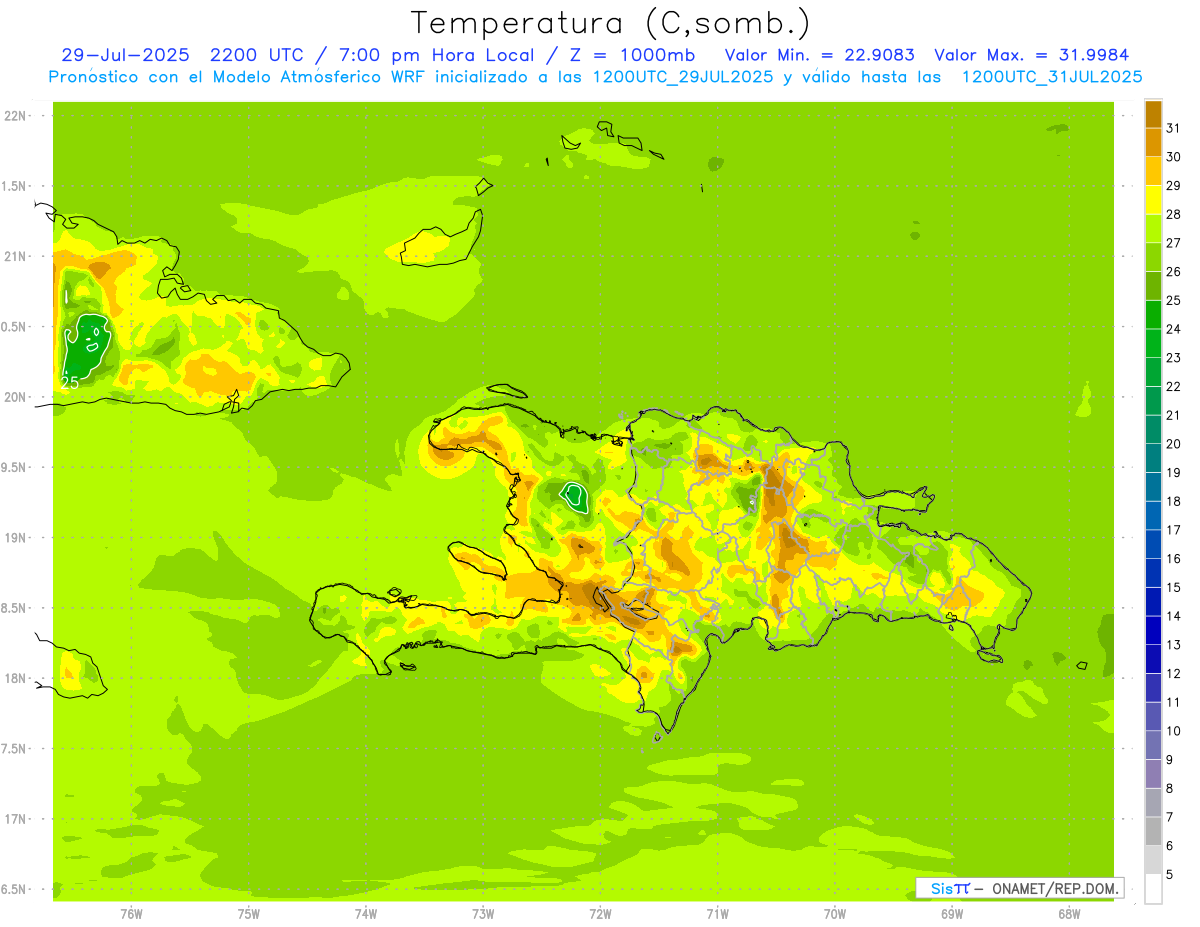The image size is (1200, 927).
Task: Click legend value '7'
Action: (x=1170, y=817)
